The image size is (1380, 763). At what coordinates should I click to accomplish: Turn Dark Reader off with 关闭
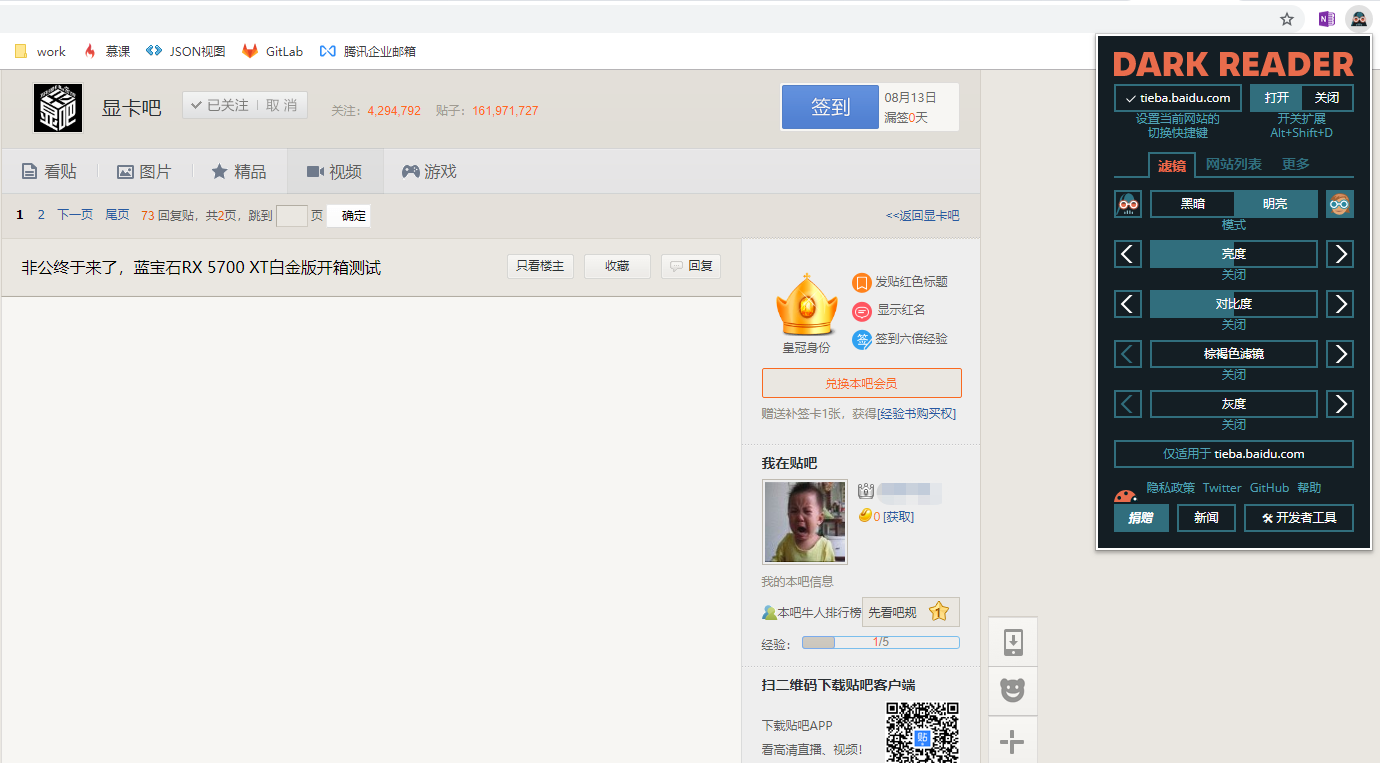(x=1327, y=98)
